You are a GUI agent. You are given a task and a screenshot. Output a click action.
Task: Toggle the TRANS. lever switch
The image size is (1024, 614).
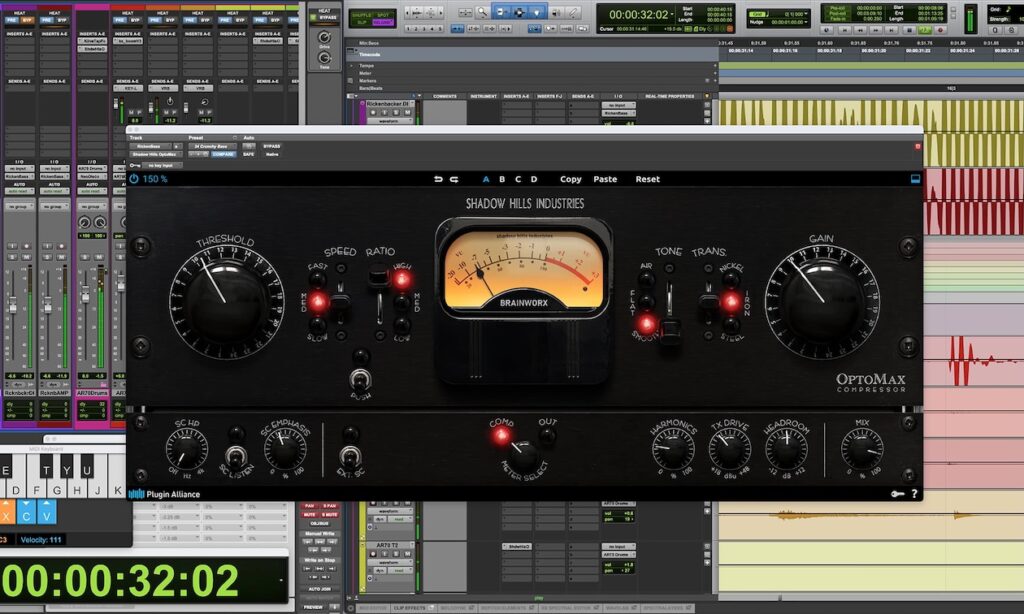pyautogui.click(x=709, y=302)
